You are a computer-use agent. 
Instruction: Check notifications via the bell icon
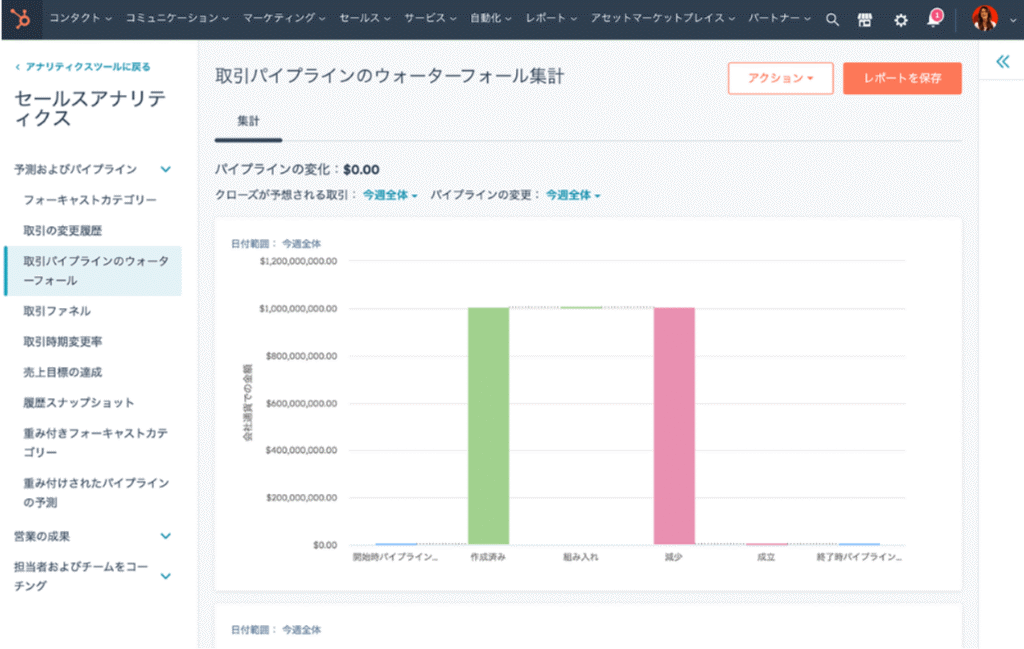point(933,19)
